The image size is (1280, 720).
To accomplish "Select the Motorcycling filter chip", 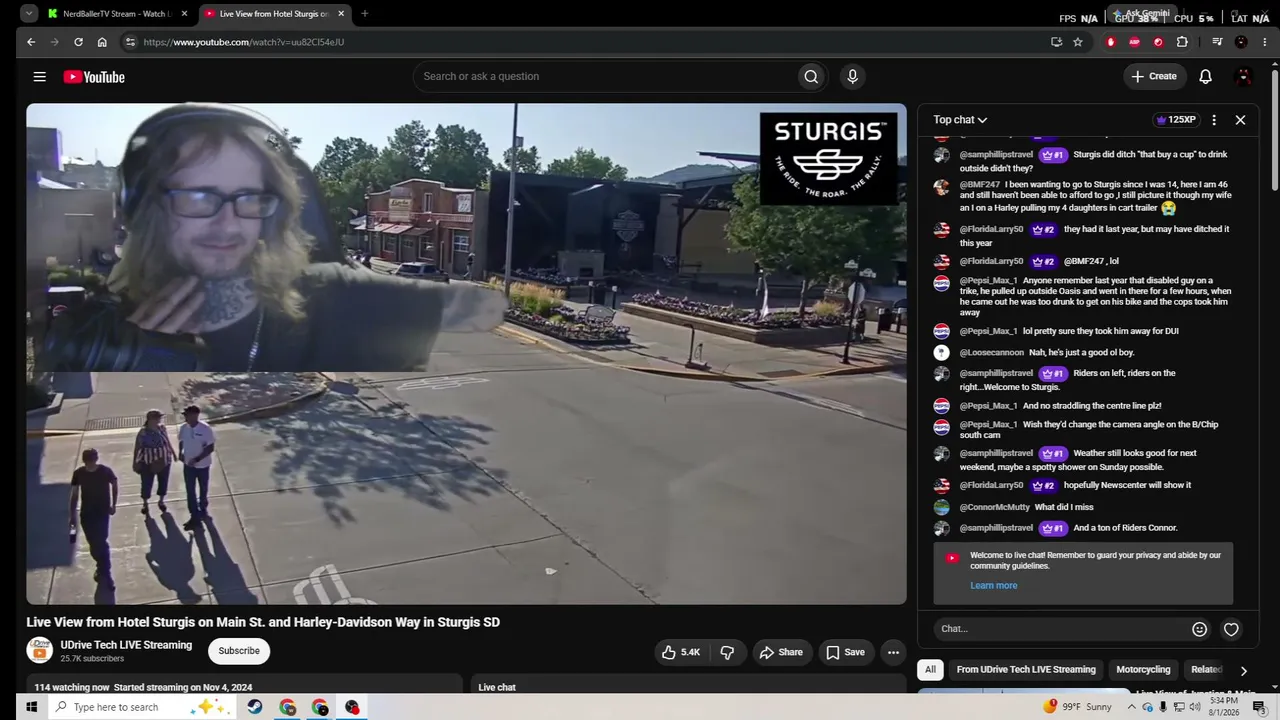I will (x=1143, y=670).
